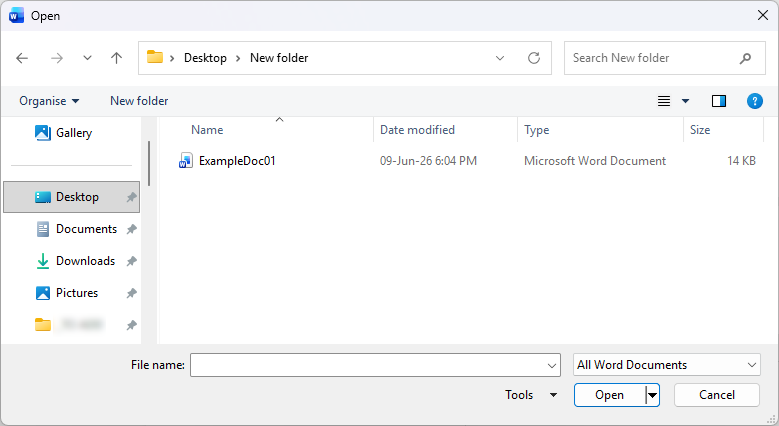
Task: Create a New folder from toolbar
Action: coord(139,101)
